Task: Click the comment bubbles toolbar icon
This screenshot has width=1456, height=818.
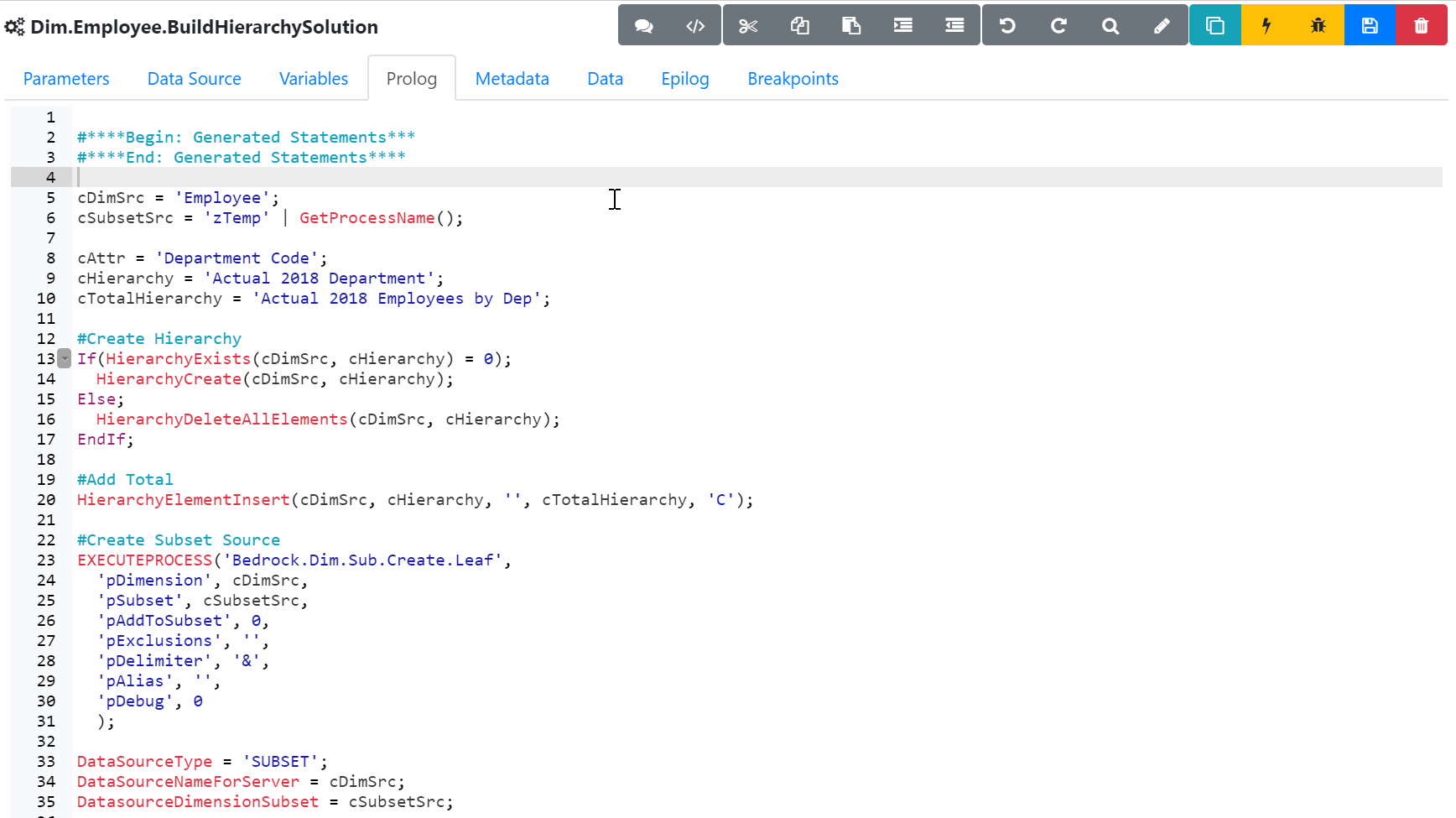Action: (x=643, y=26)
